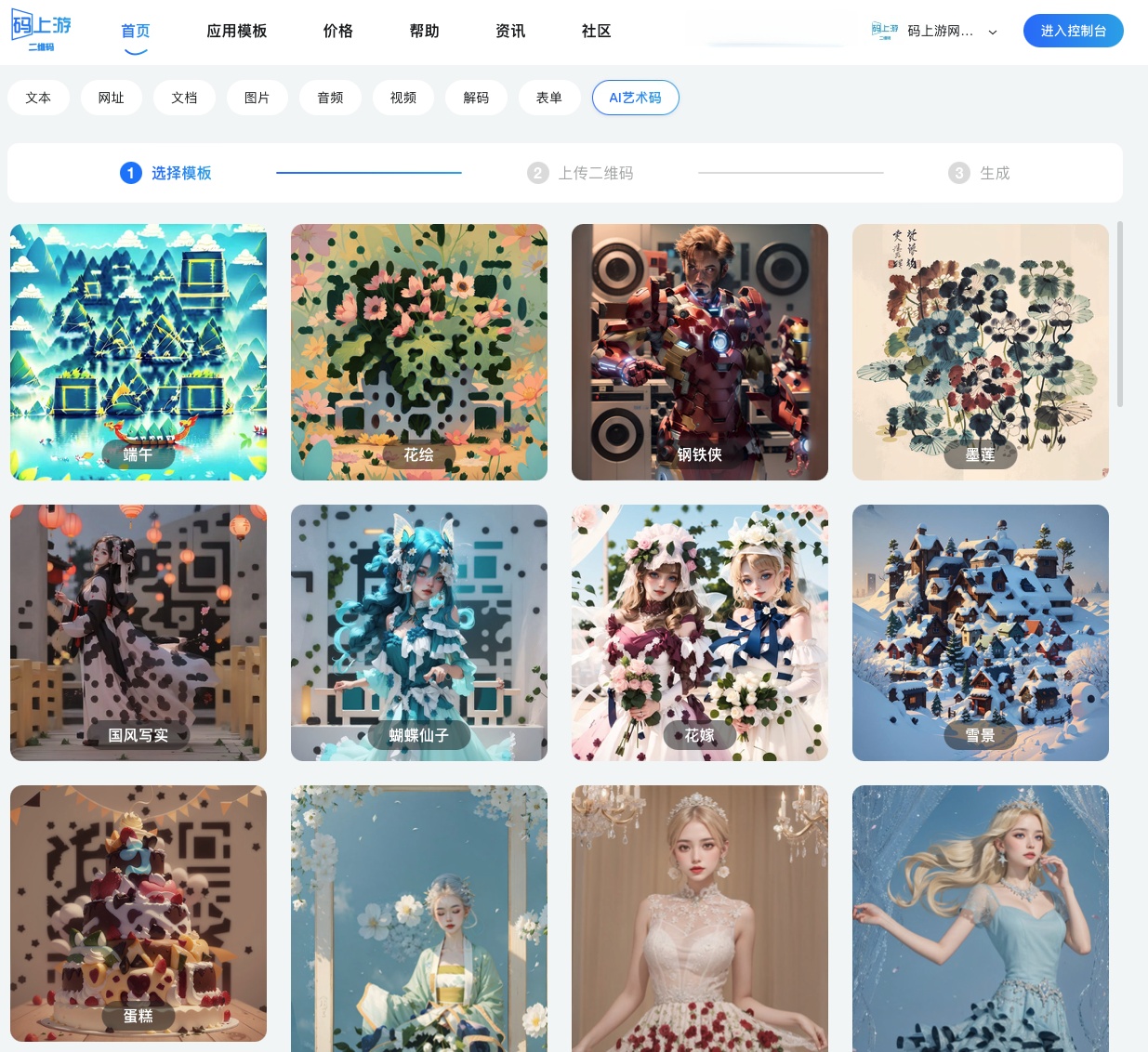Select the 图片 type tab
Image resolution: width=1148 pixels, height=1052 pixels.
[x=257, y=98]
